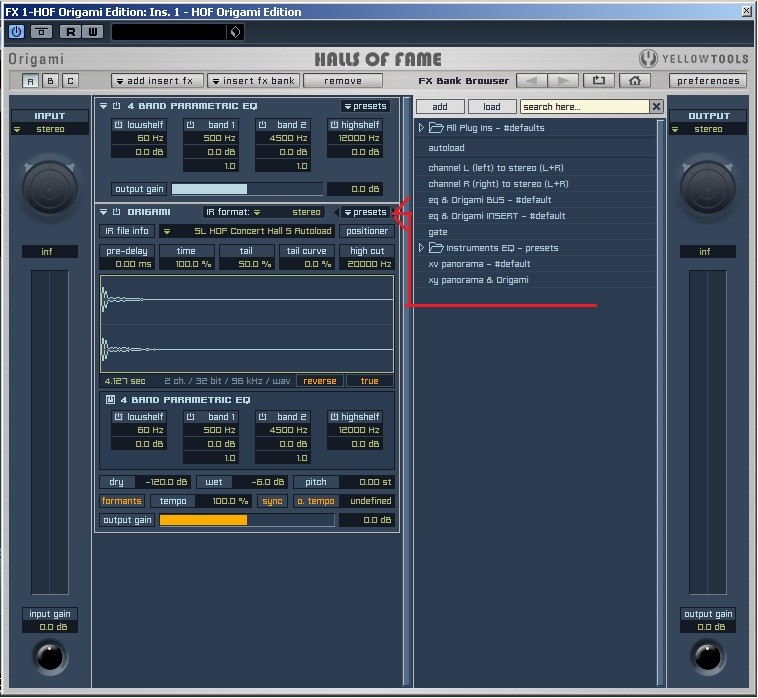Switch to setup B

pyautogui.click(x=50, y=81)
